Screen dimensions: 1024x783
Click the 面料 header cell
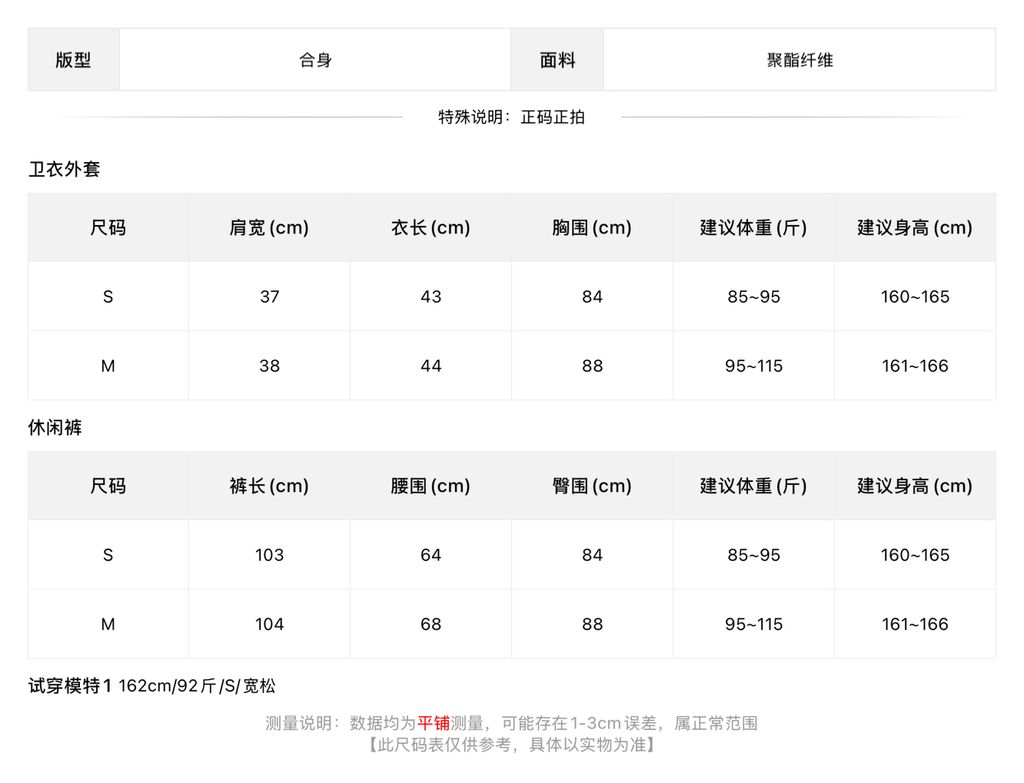click(557, 60)
